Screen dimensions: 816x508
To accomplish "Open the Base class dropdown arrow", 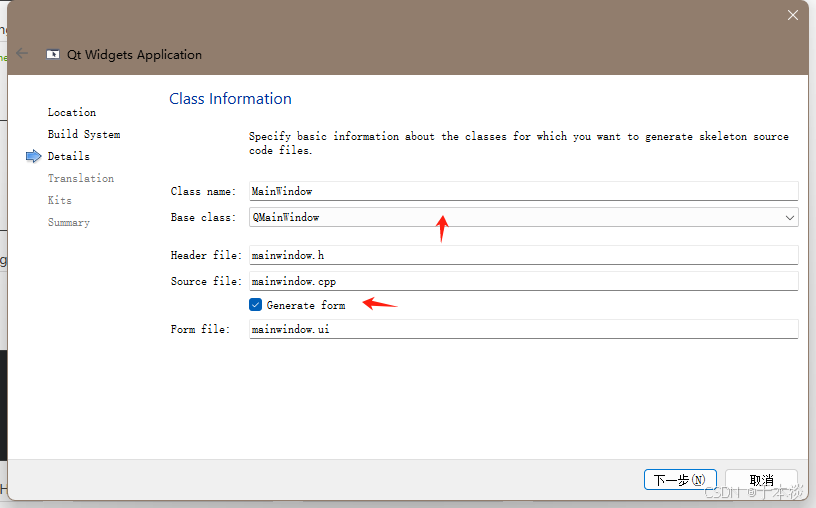I will pyautogui.click(x=789, y=218).
